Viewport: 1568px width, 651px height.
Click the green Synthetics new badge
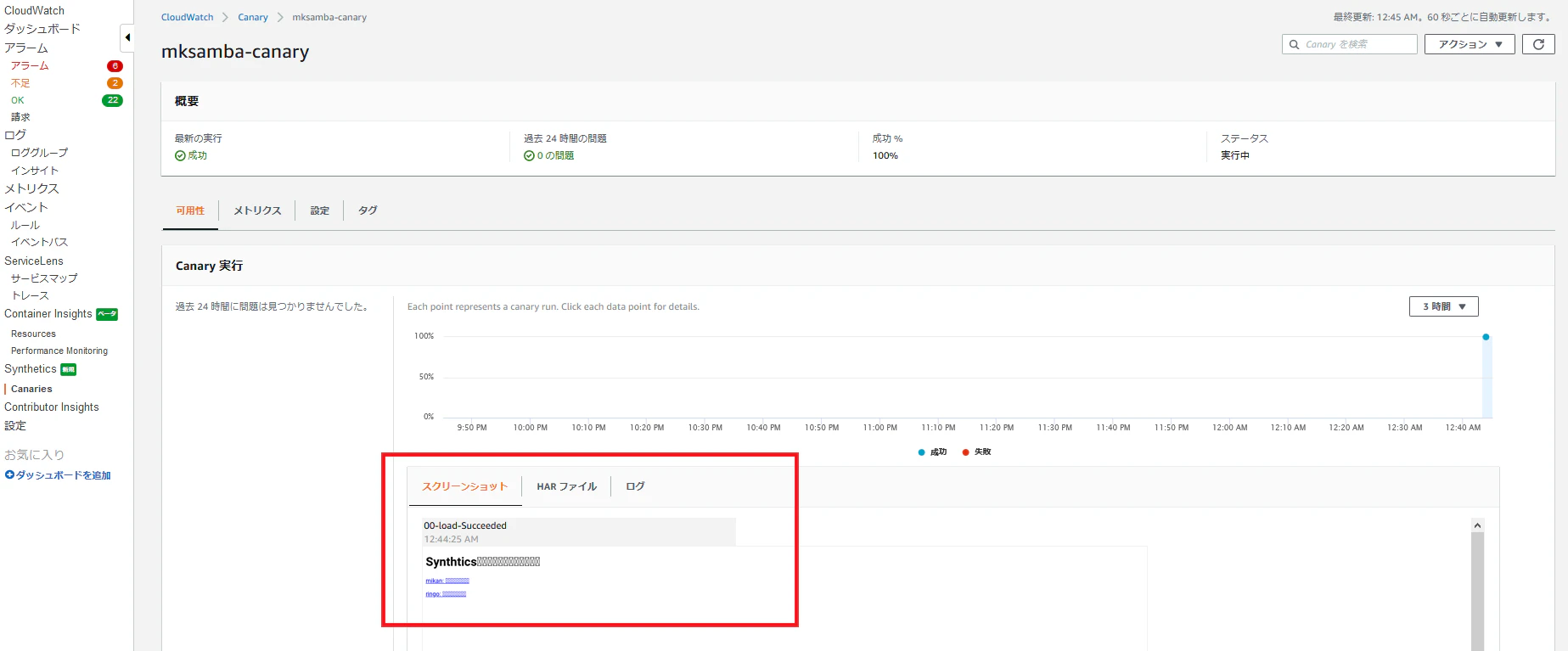pyautogui.click(x=69, y=369)
